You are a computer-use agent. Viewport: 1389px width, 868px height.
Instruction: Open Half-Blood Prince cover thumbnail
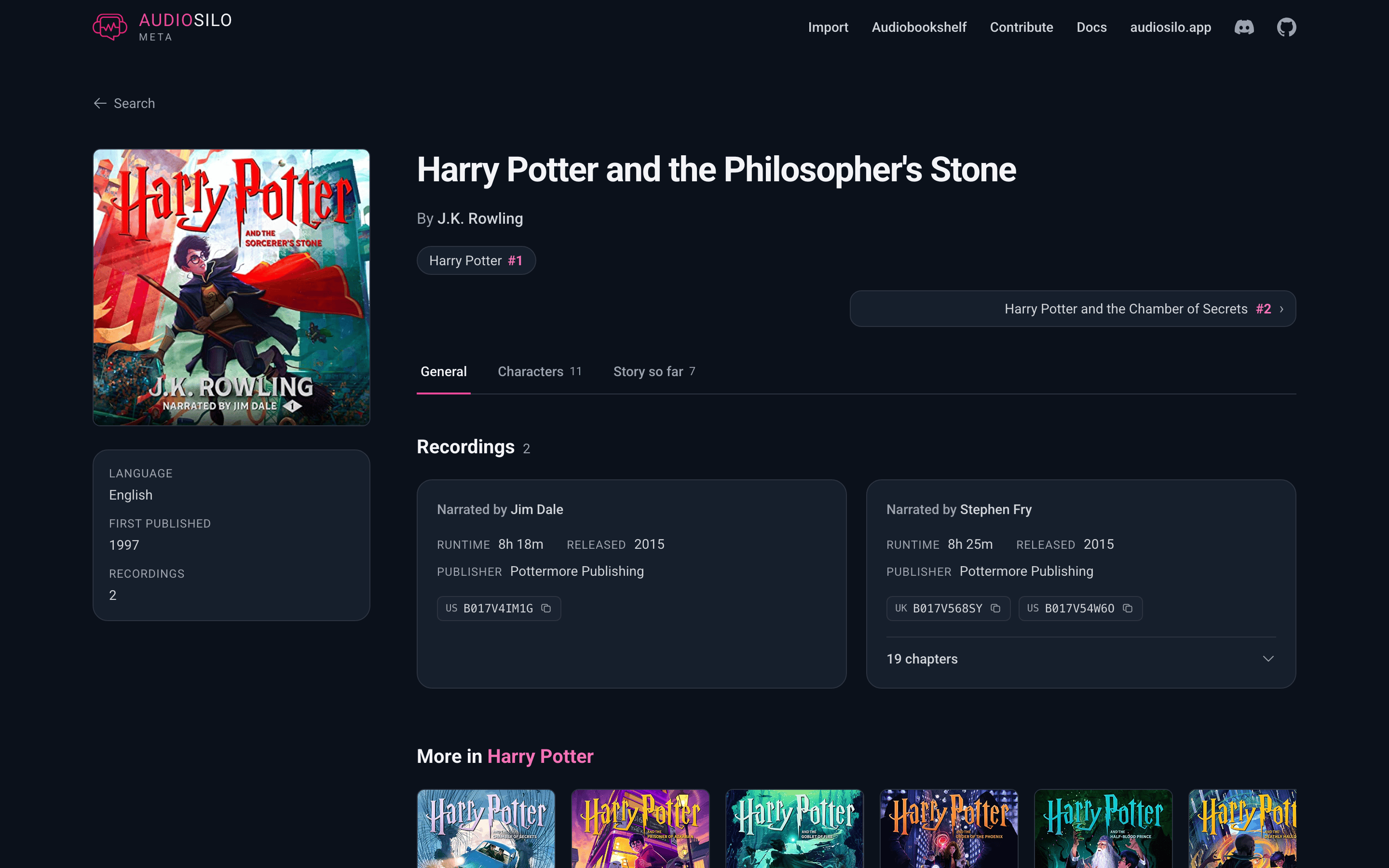pyautogui.click(x=1103, y=828)
